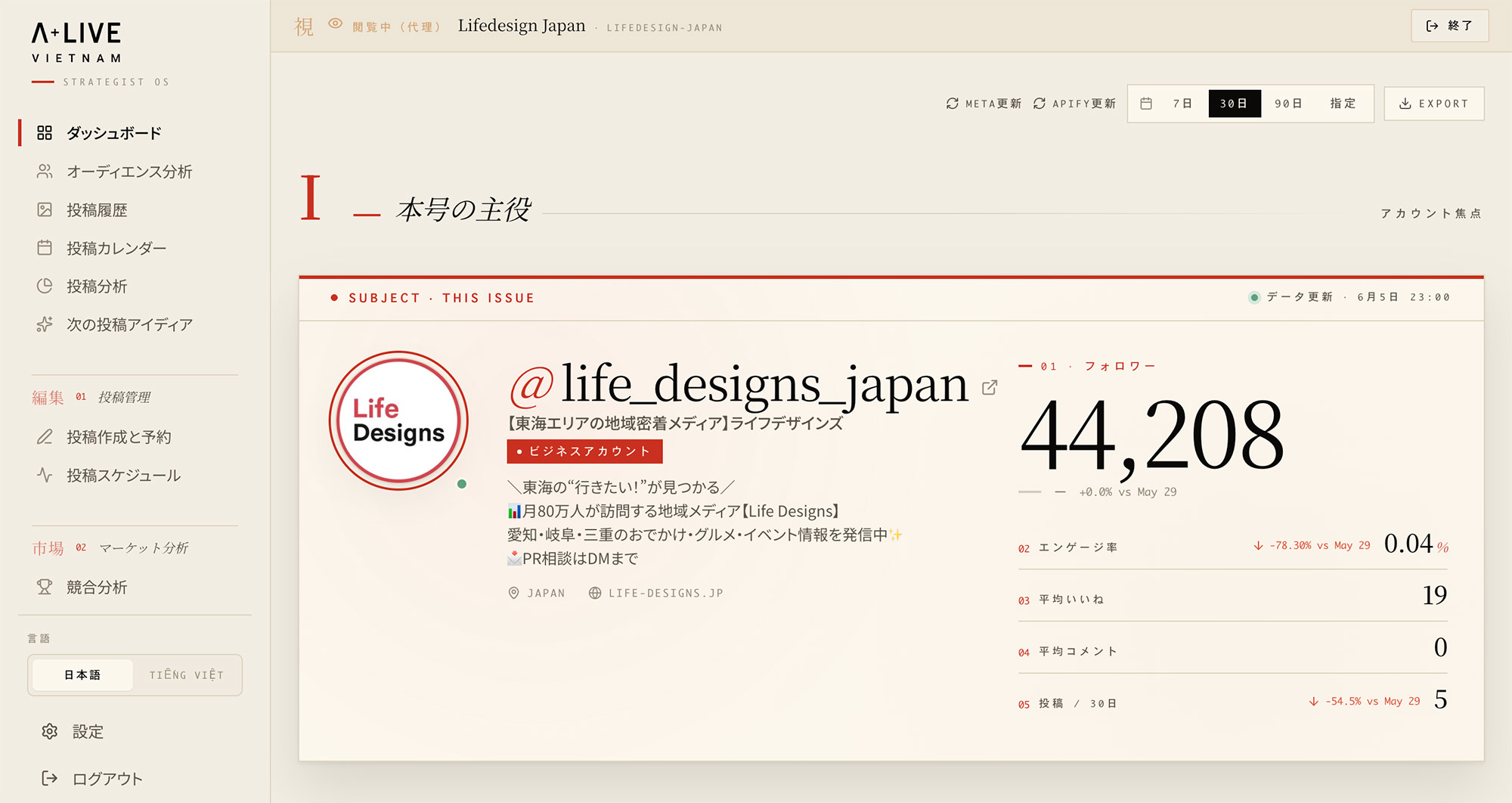Click the post history image icon
Viewport: 1512px width, 803px height.
pos(45,209)
